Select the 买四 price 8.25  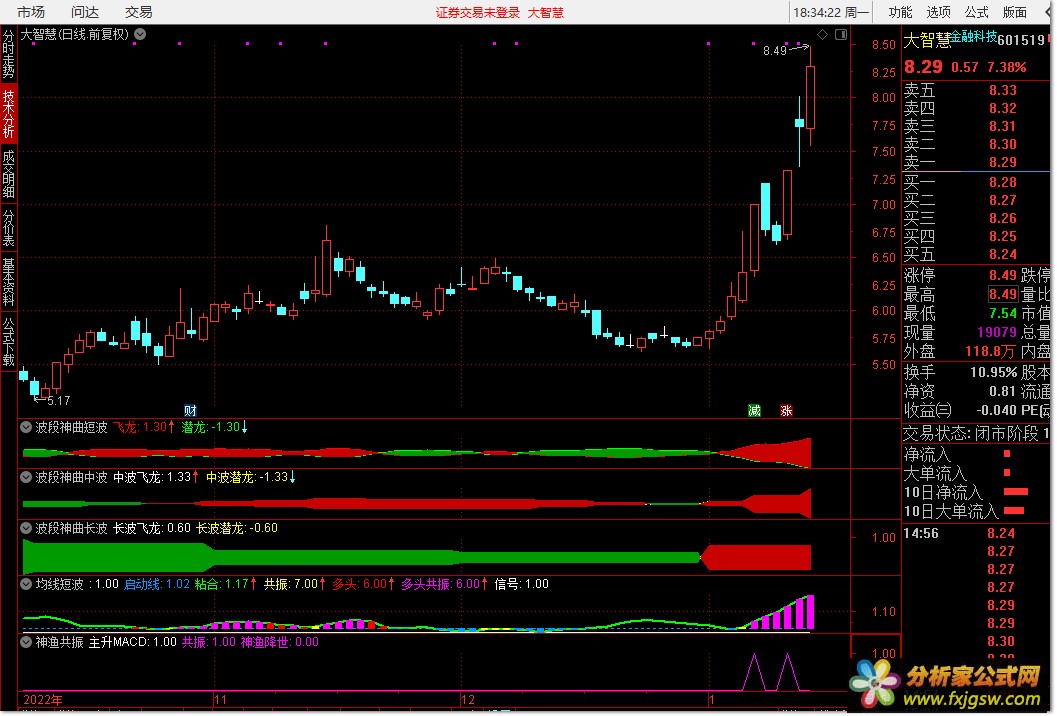[x=1002, y=237]
